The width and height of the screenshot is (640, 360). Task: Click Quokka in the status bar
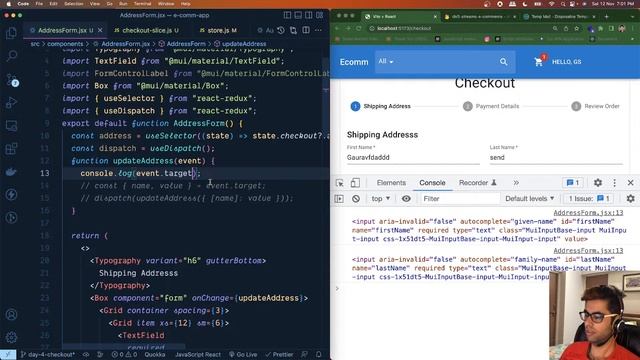[x=155, y=355]
